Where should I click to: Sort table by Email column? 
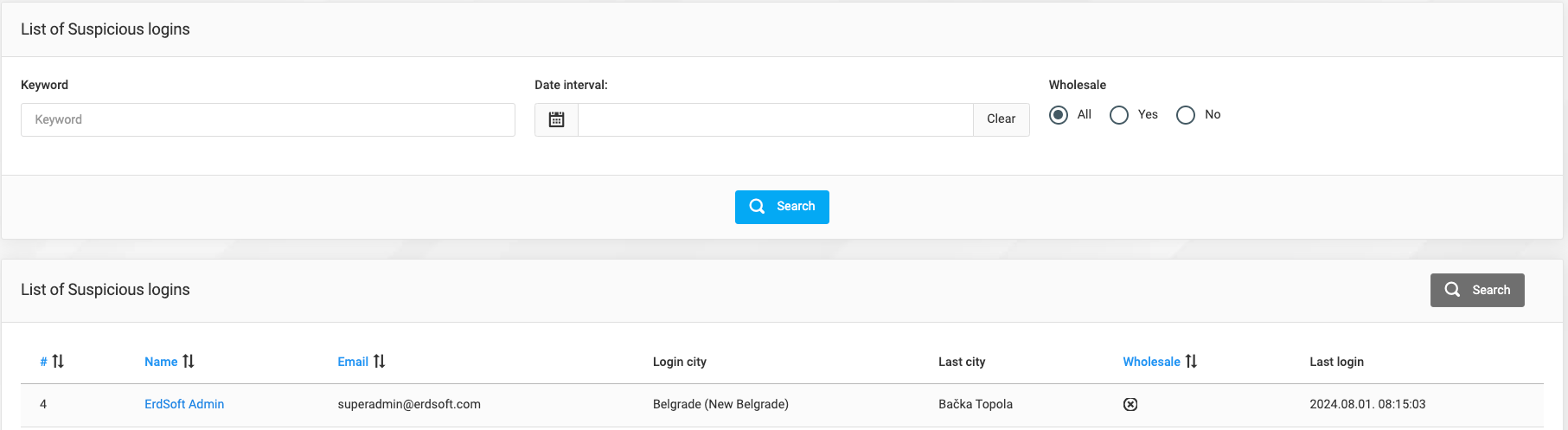click(x=362, y=362)
